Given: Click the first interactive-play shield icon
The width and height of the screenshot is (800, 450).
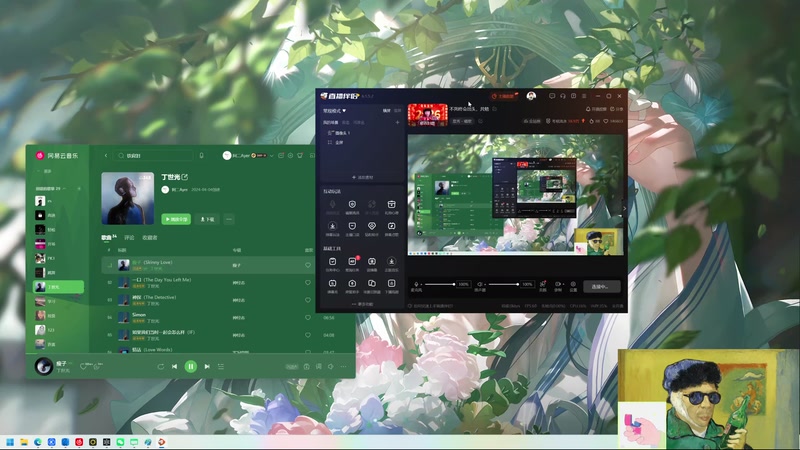Looking at the screenshot, I should pos(352,205).
